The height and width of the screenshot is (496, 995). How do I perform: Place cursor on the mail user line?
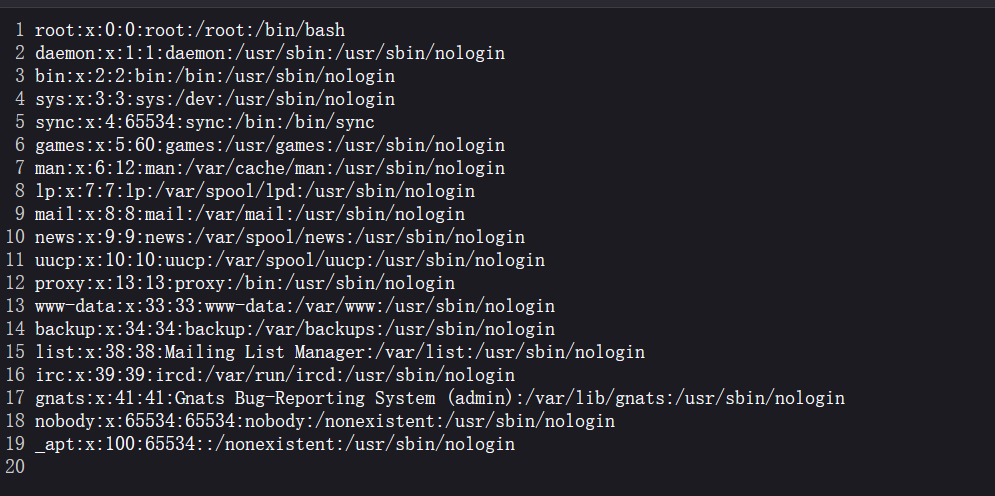(249, 214)
